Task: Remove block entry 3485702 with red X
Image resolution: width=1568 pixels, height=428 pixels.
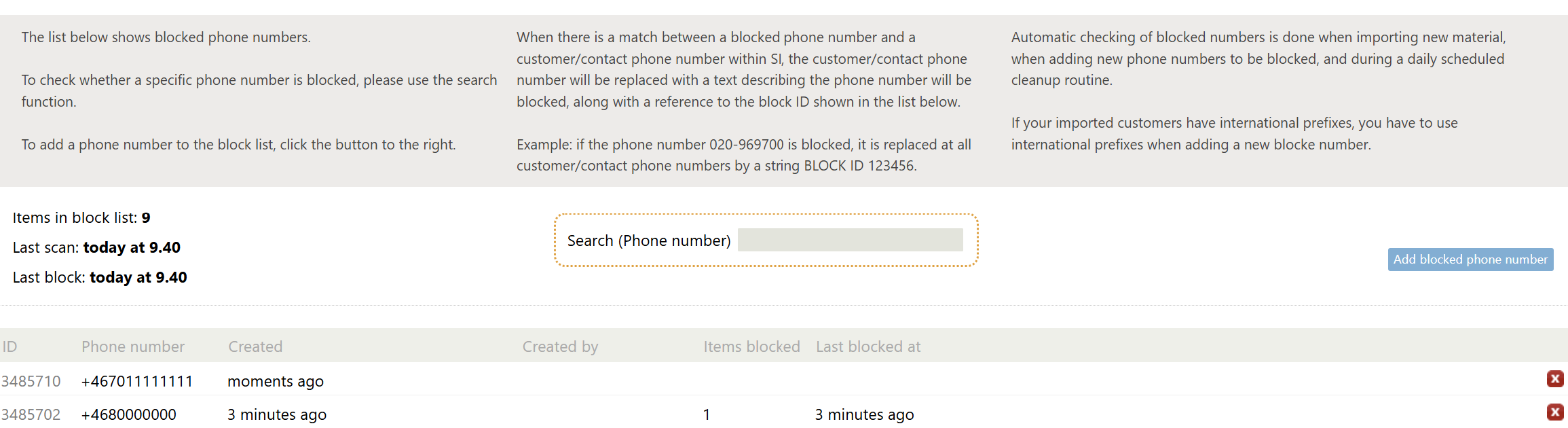Action: tap(1554, 412)
